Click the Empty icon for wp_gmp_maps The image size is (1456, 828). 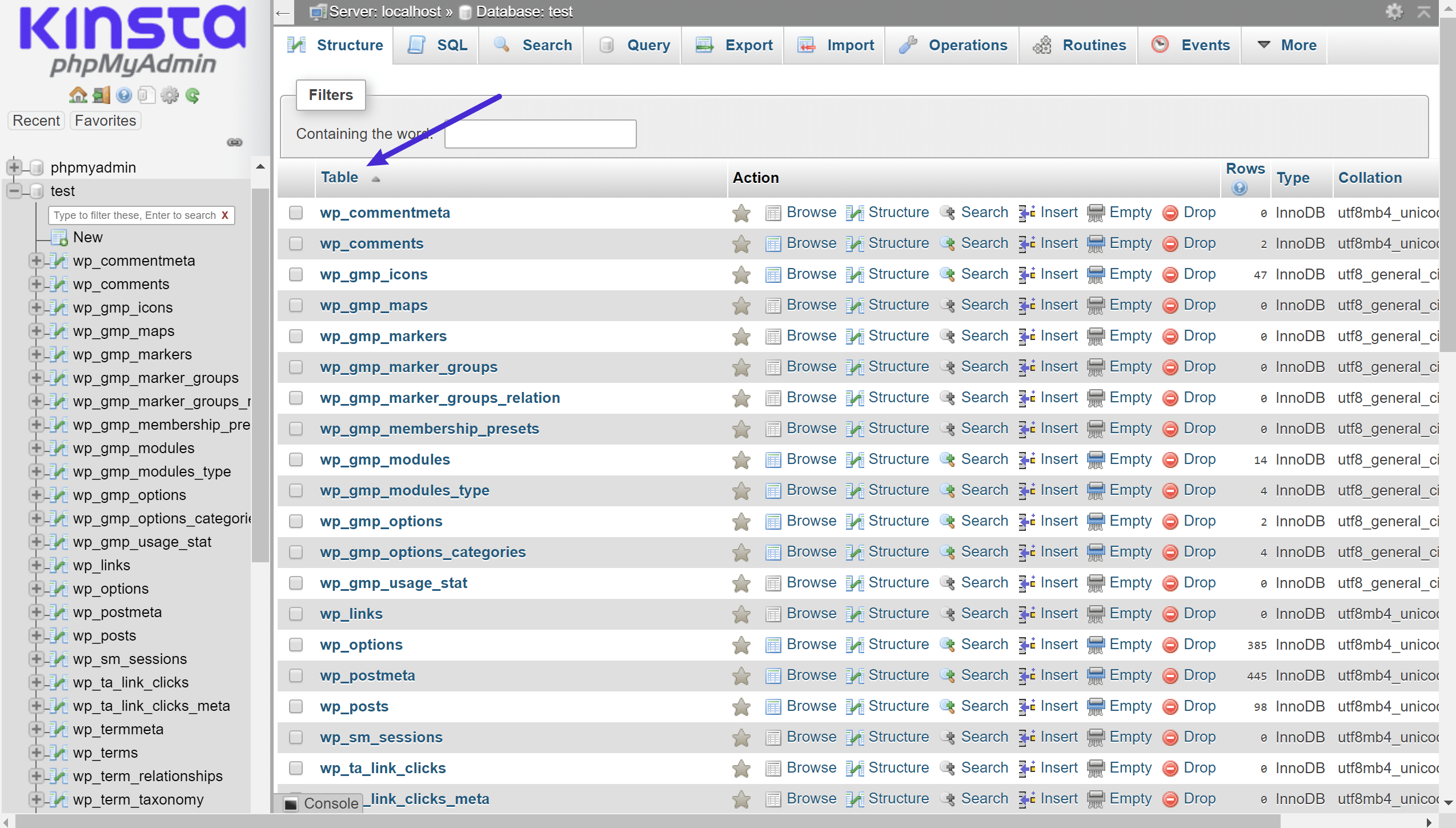[1097, 305]
